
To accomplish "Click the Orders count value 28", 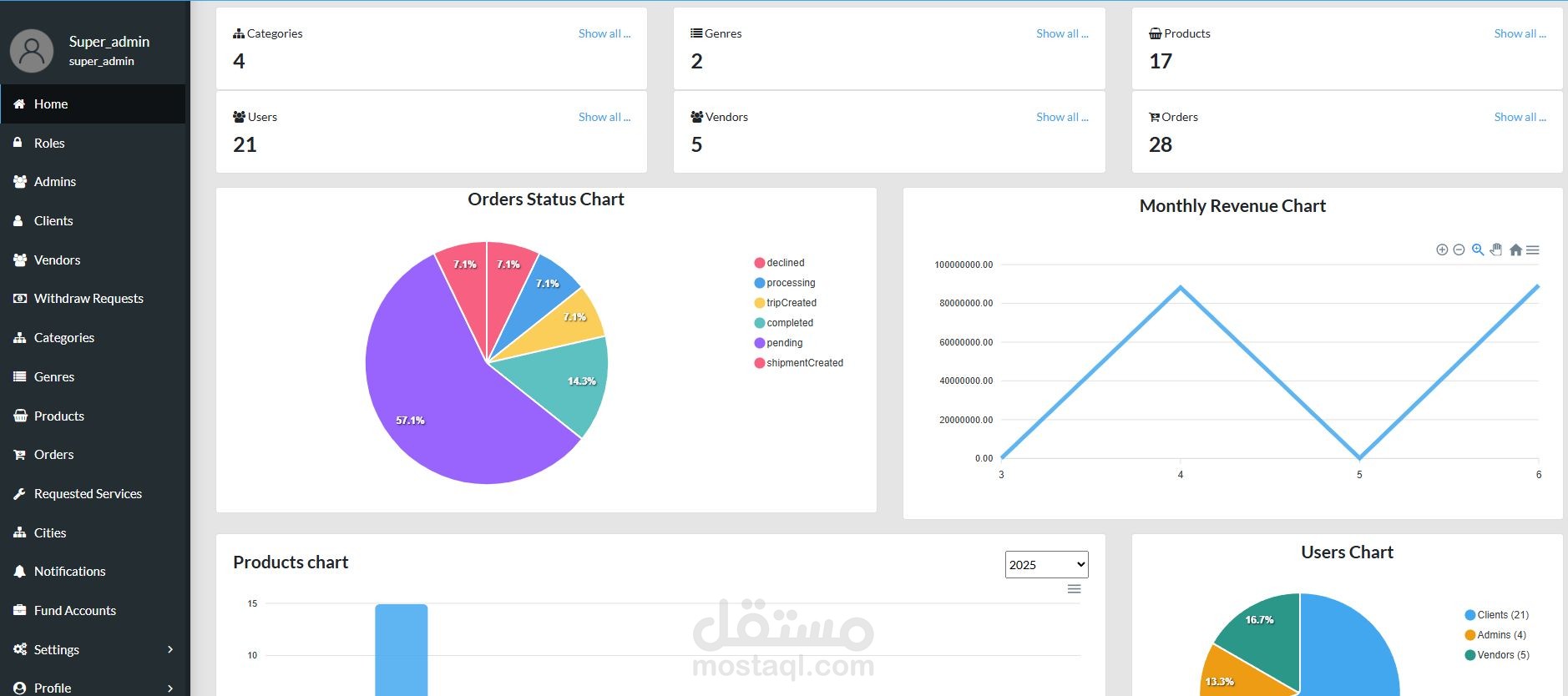I will [x=1161, y=145].
